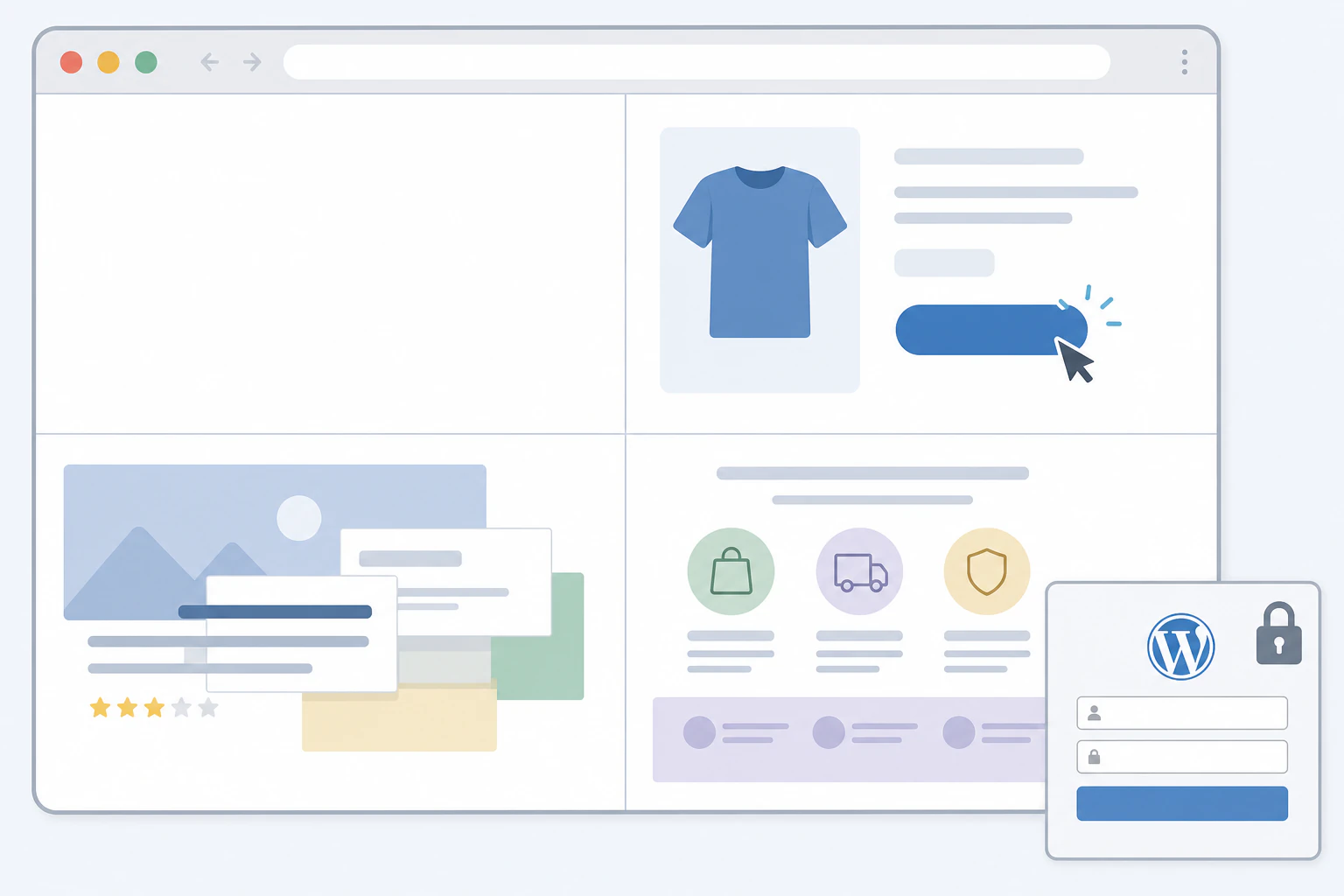Click the yellow shield icon
The image size is (1344, 896).
(987, 571)
